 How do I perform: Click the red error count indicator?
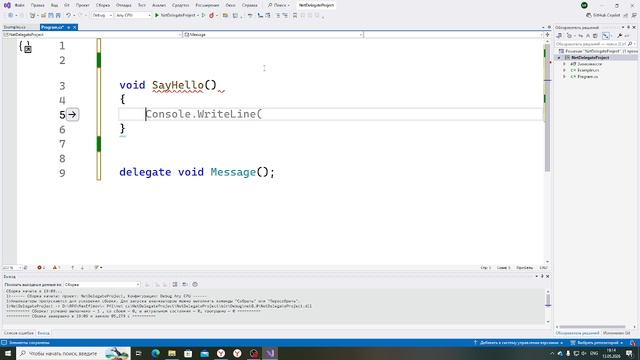pyautogui.click(x=41, y=268)
